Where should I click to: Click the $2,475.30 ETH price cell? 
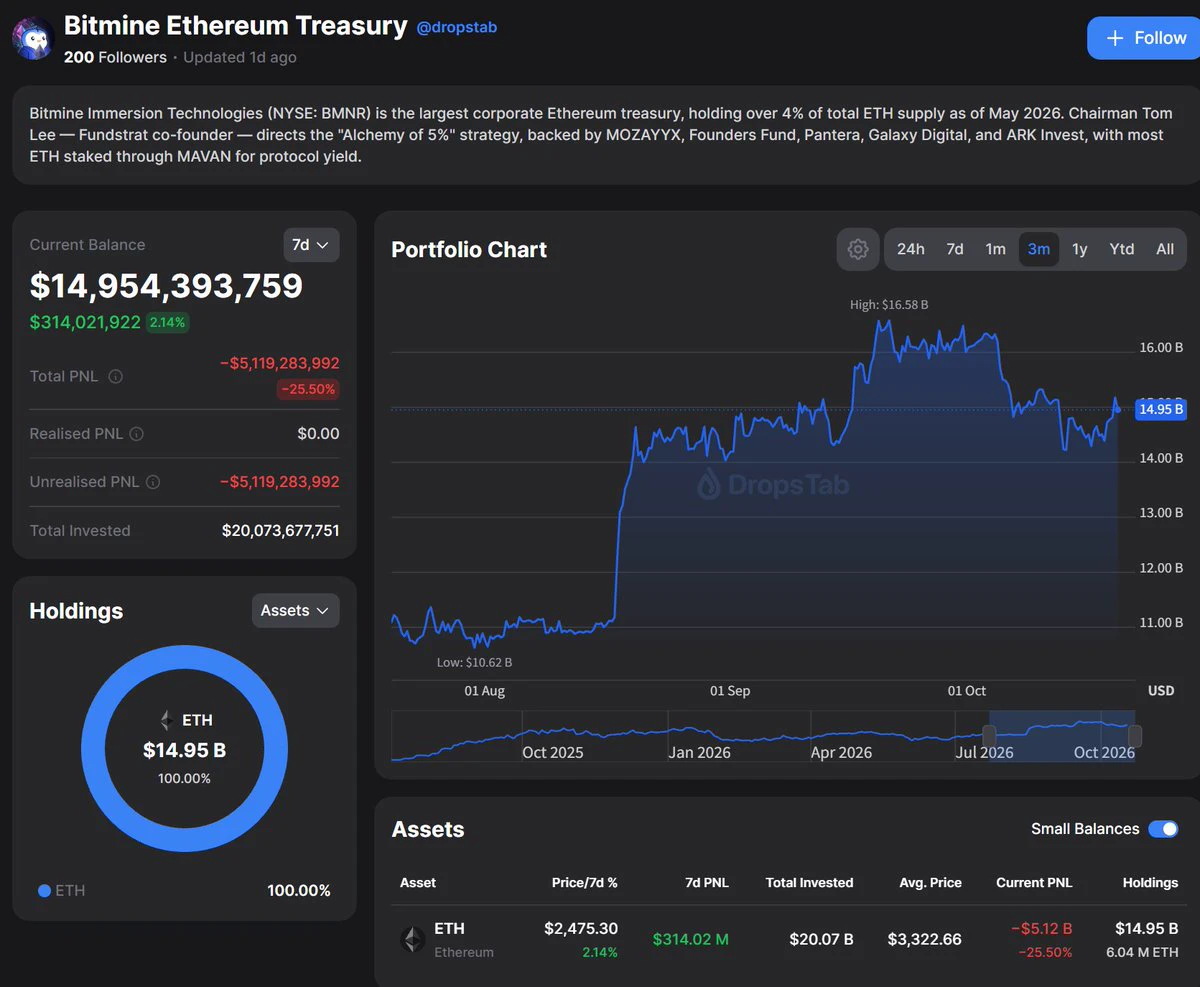click(581, 928)
